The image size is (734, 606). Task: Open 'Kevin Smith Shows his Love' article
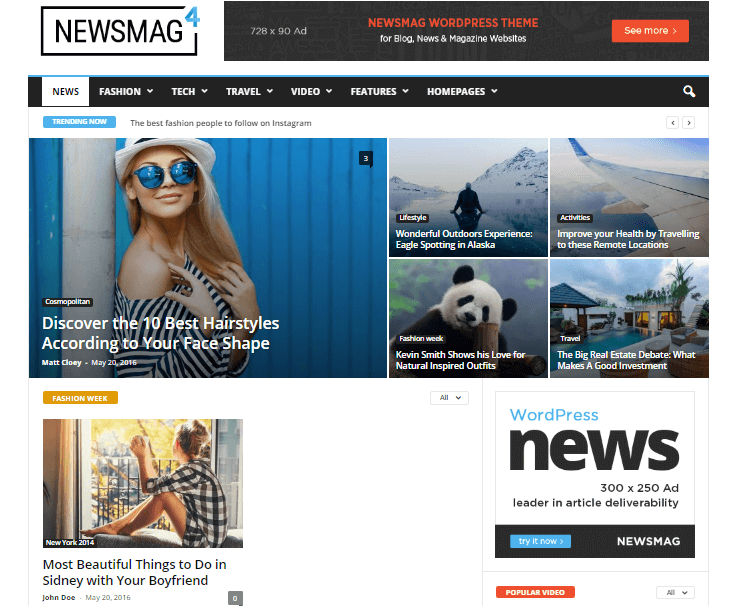[460, 360]
